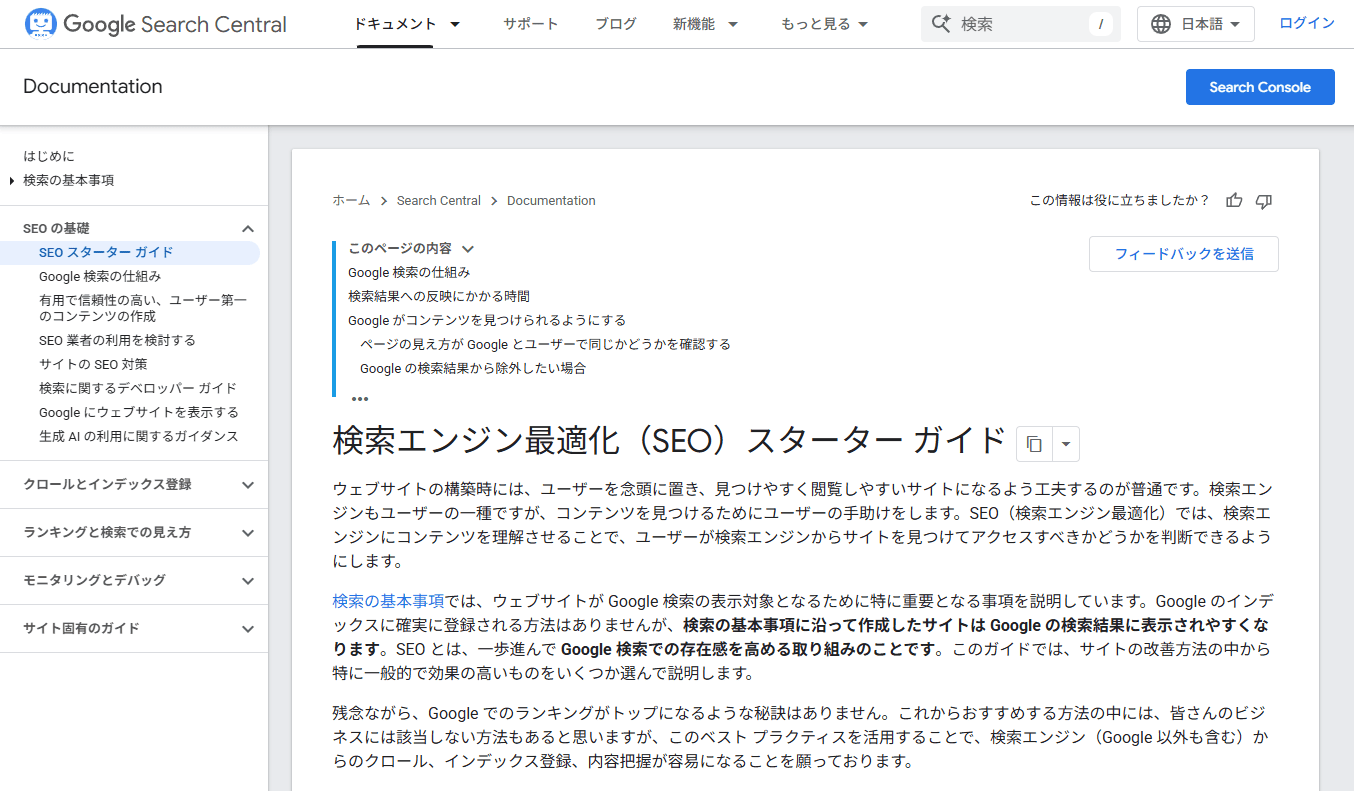Open the 日本語 language selector

[x=1196, y=24]
